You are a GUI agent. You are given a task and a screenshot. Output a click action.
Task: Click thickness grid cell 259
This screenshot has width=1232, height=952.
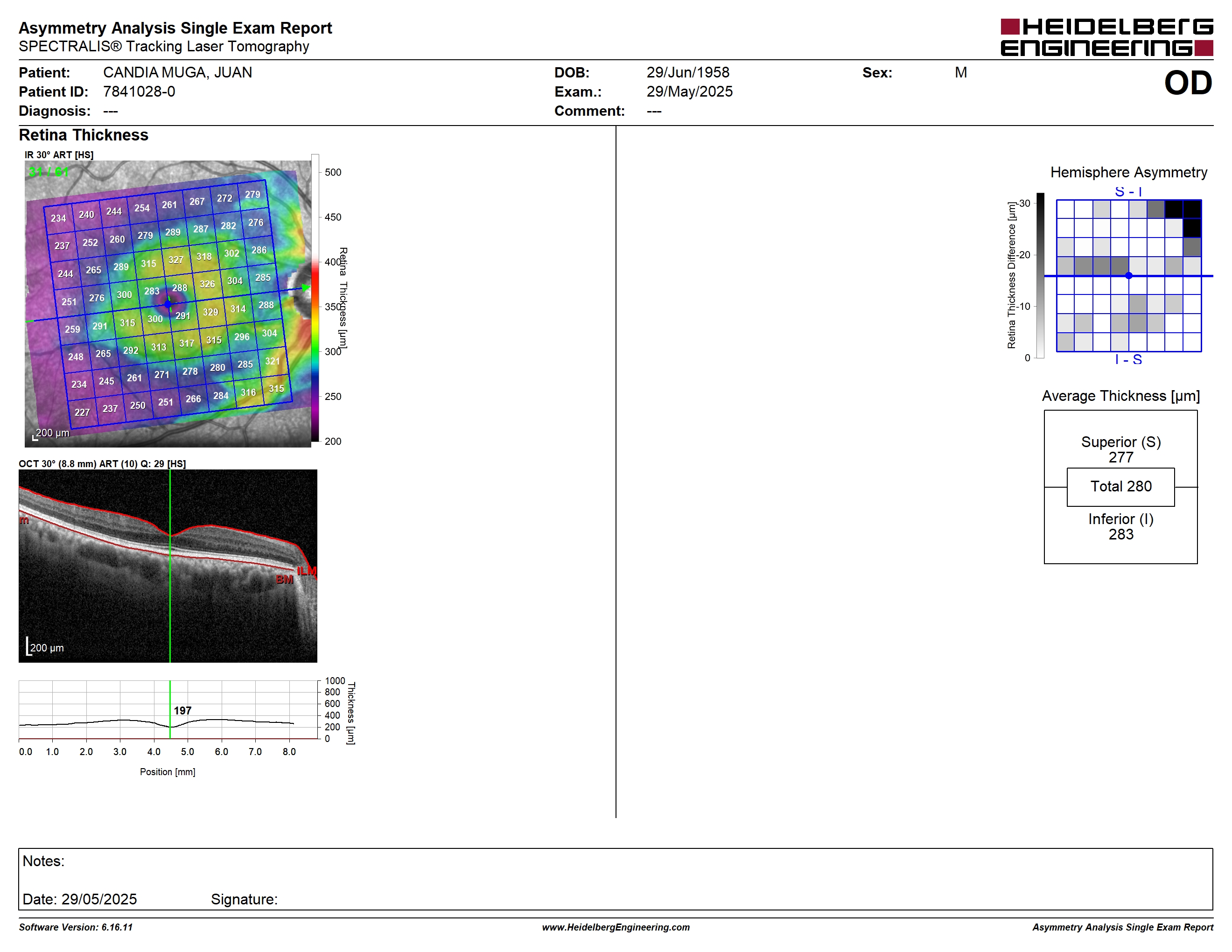[x=72, y=329]
